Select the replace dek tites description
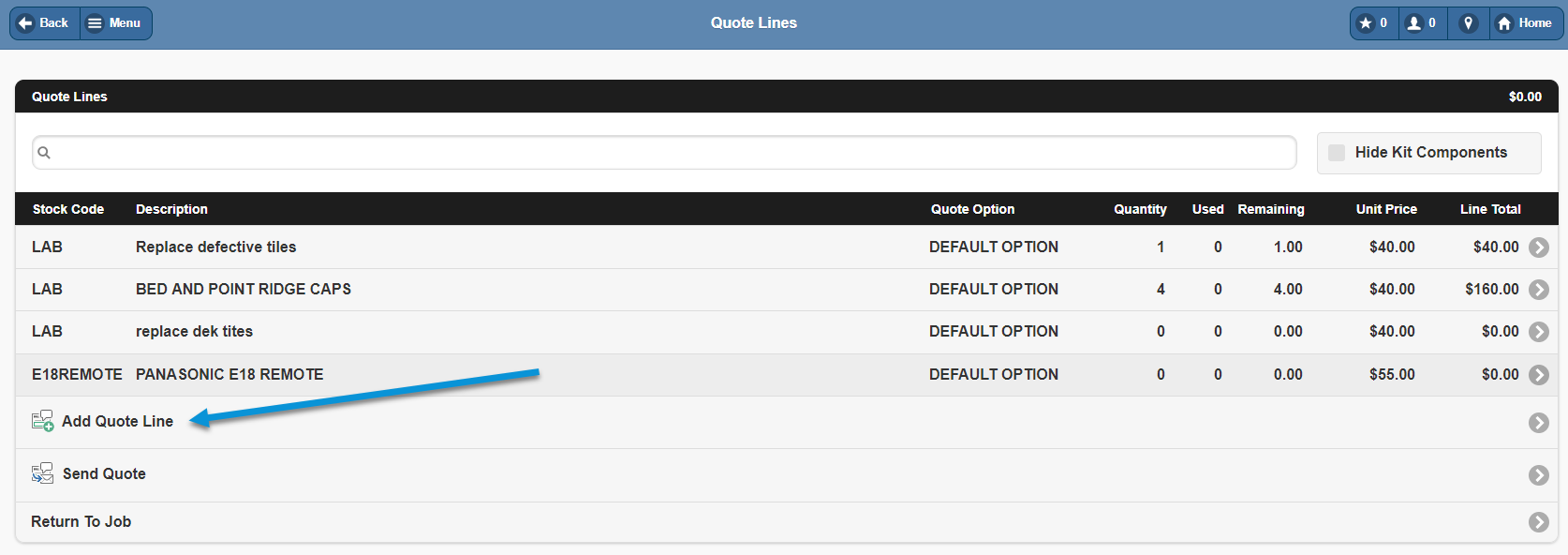The width and height of the screenshot is (1568, 555). [x=194, y=332]
